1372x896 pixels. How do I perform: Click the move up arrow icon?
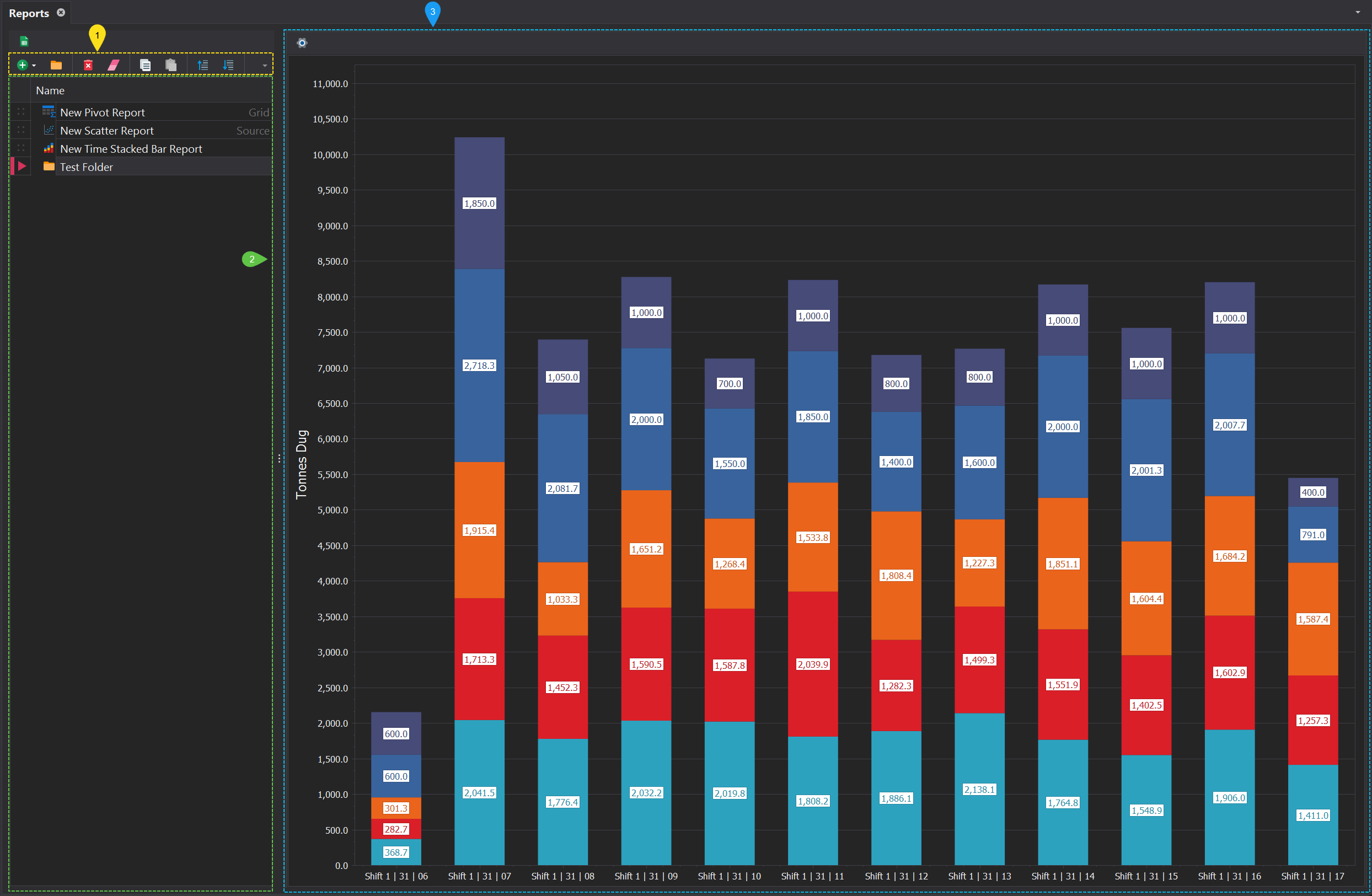click(x=202, y=65)
